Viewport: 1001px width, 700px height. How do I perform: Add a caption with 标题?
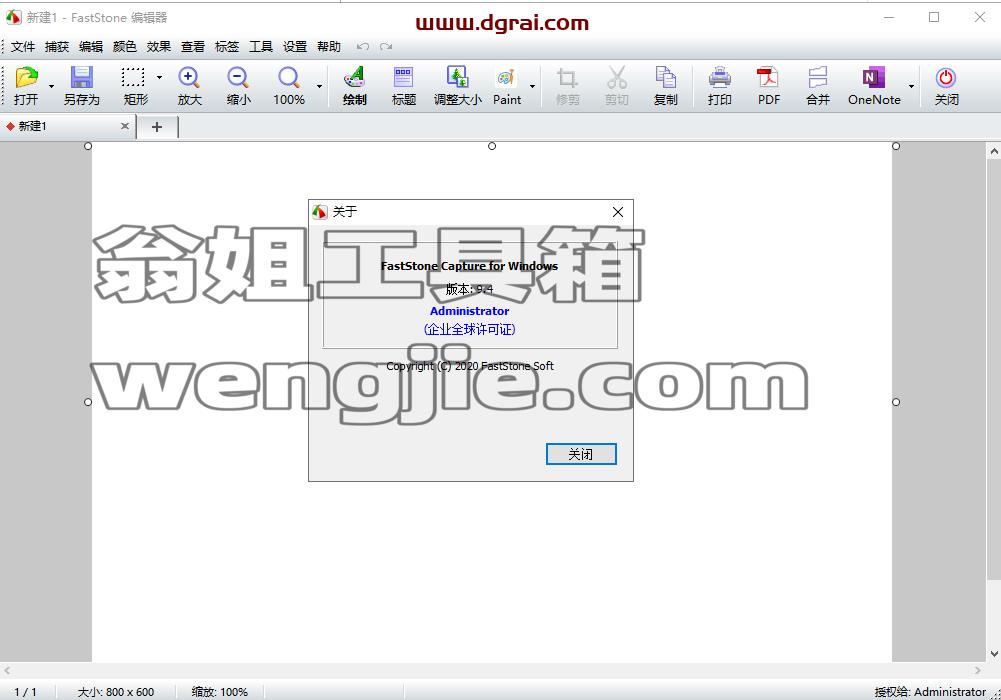point(403,85)
